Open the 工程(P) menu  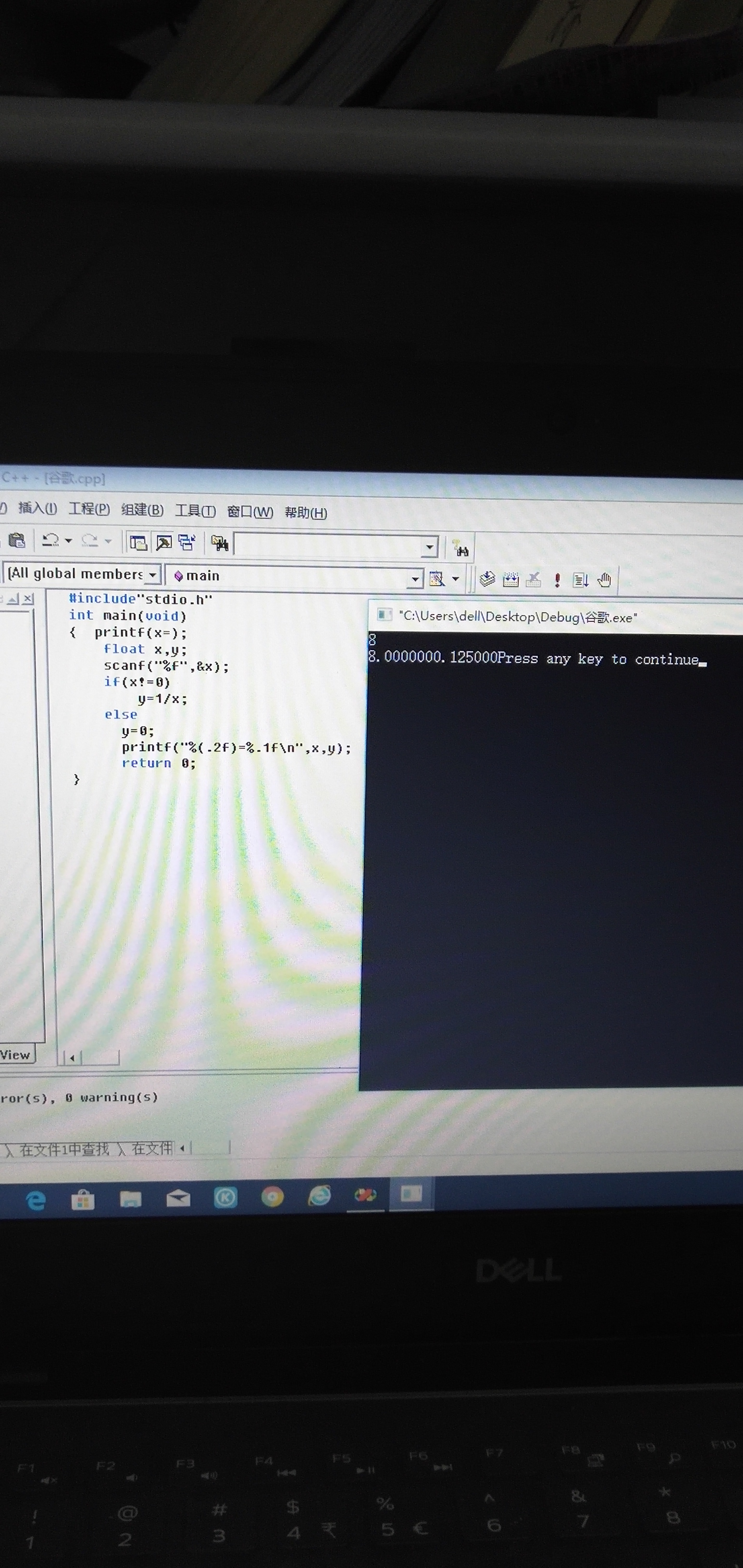click(x=89, y=509)
